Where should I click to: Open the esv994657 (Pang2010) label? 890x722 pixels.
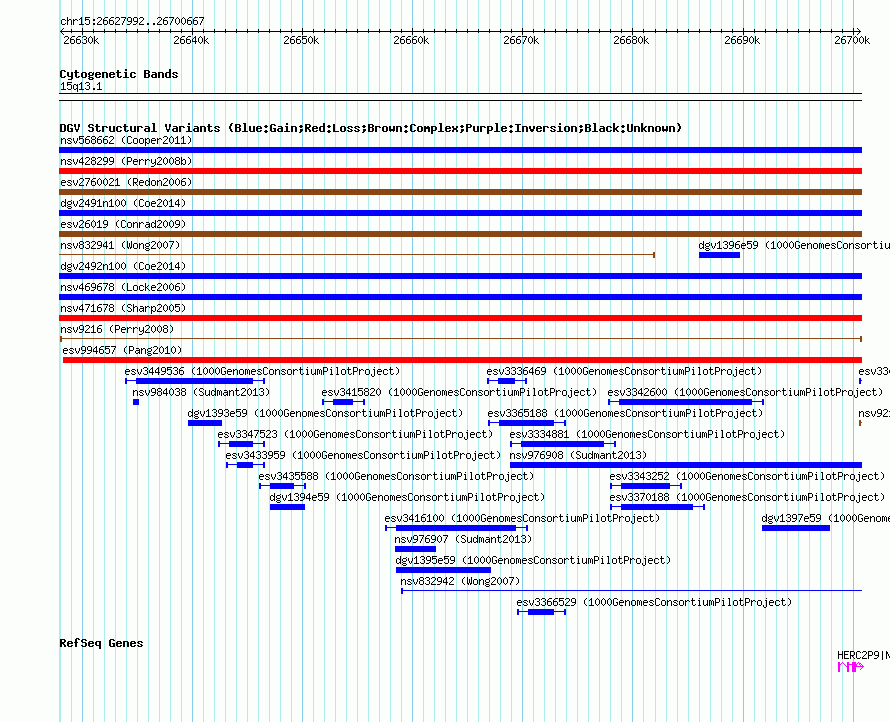click(x=122, y=350)
